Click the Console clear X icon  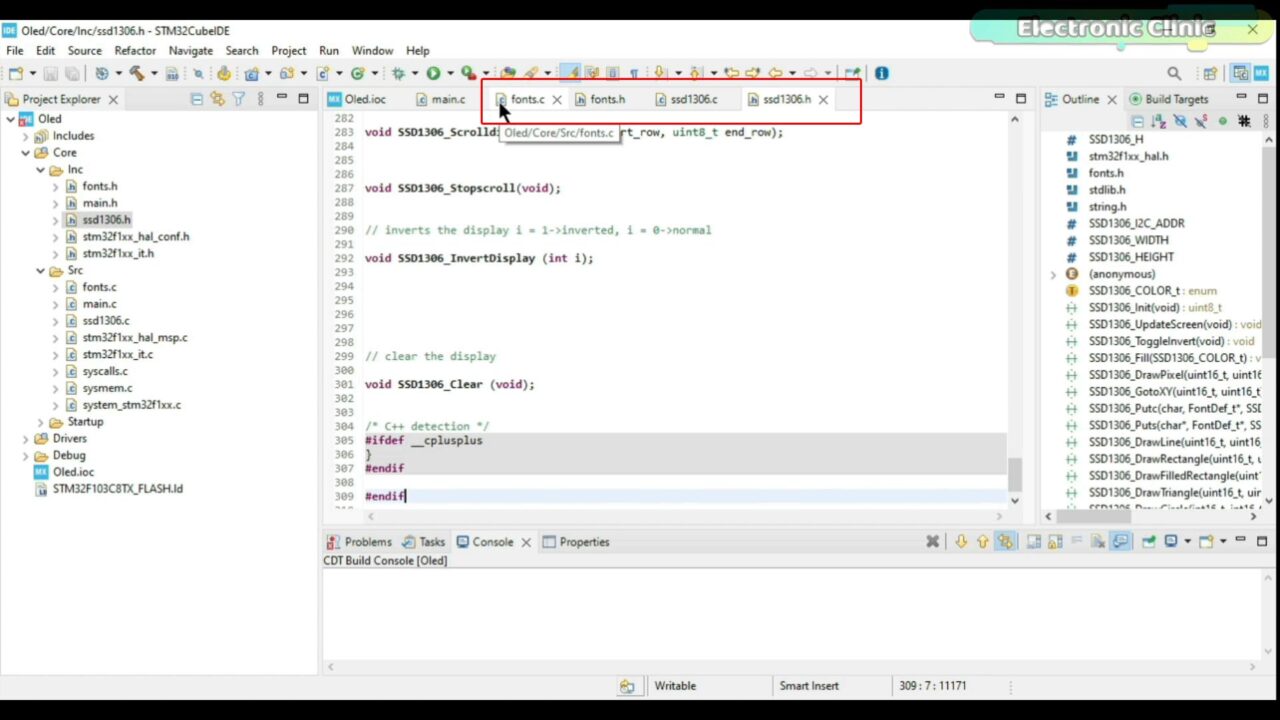pos(932,542)
